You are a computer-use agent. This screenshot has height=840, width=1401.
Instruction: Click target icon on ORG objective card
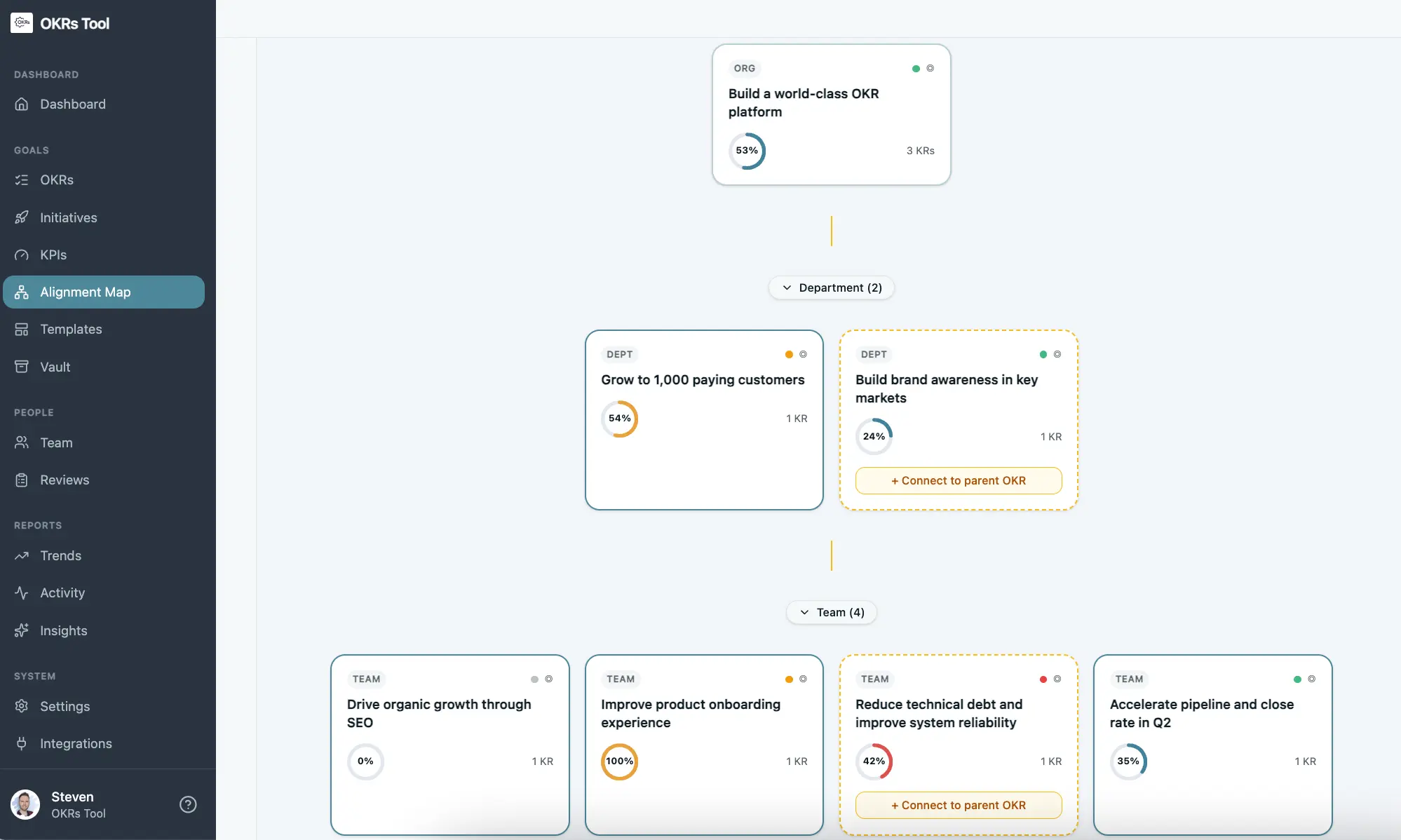point(930,68)
